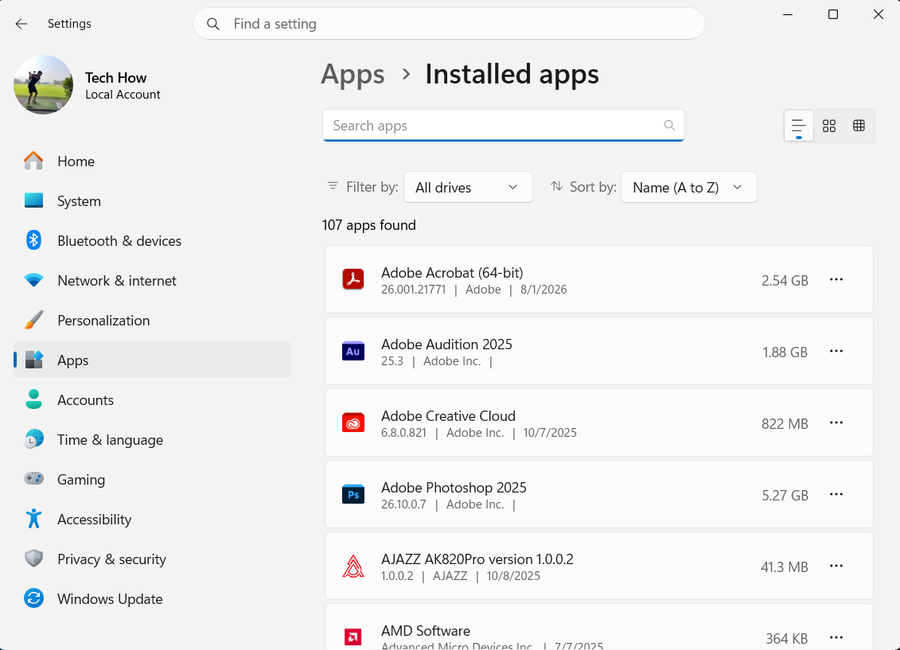Switch to table view layout
This screenshot has width=900, height=650.
click(859, 126)
